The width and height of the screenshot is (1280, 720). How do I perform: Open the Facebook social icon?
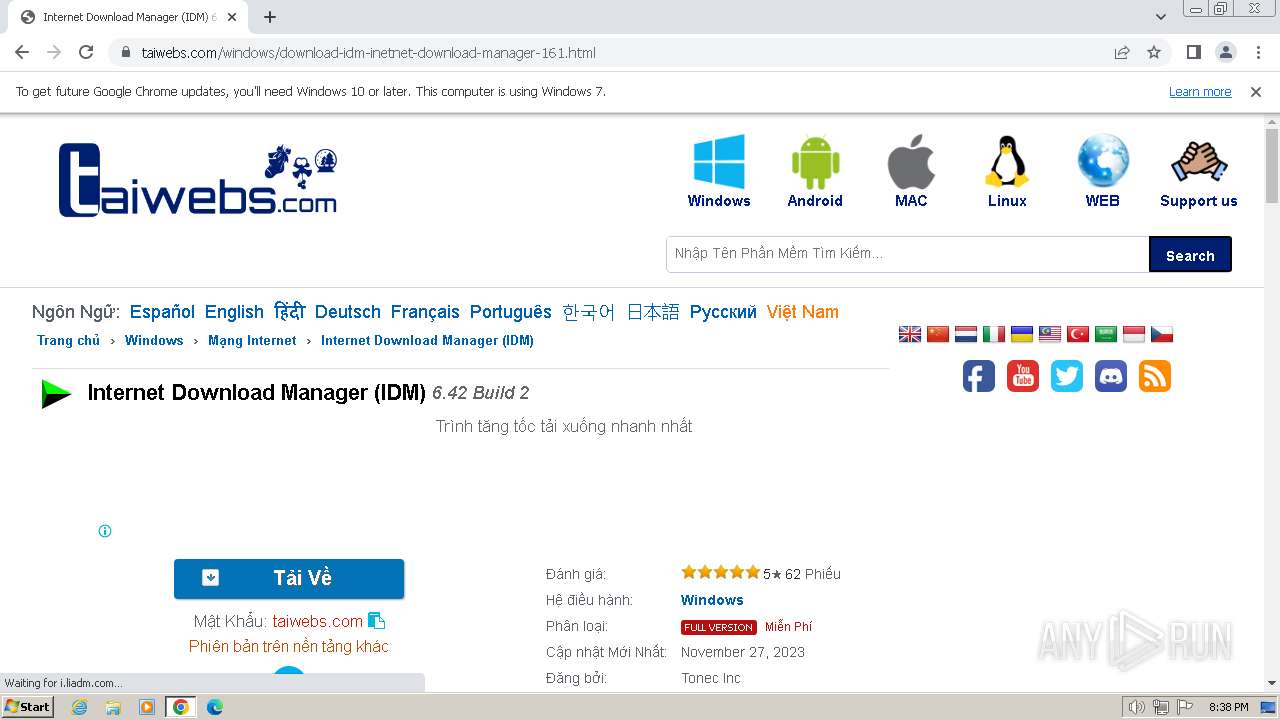click(x=979, y=376)
